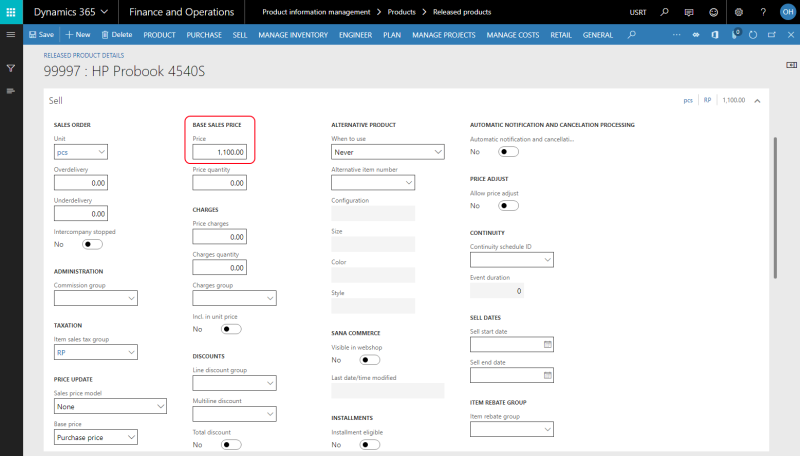Viewport: 800px width, 456px height.
Task: Toggle Automatic notification and cancellation switch
Action: 508,151
